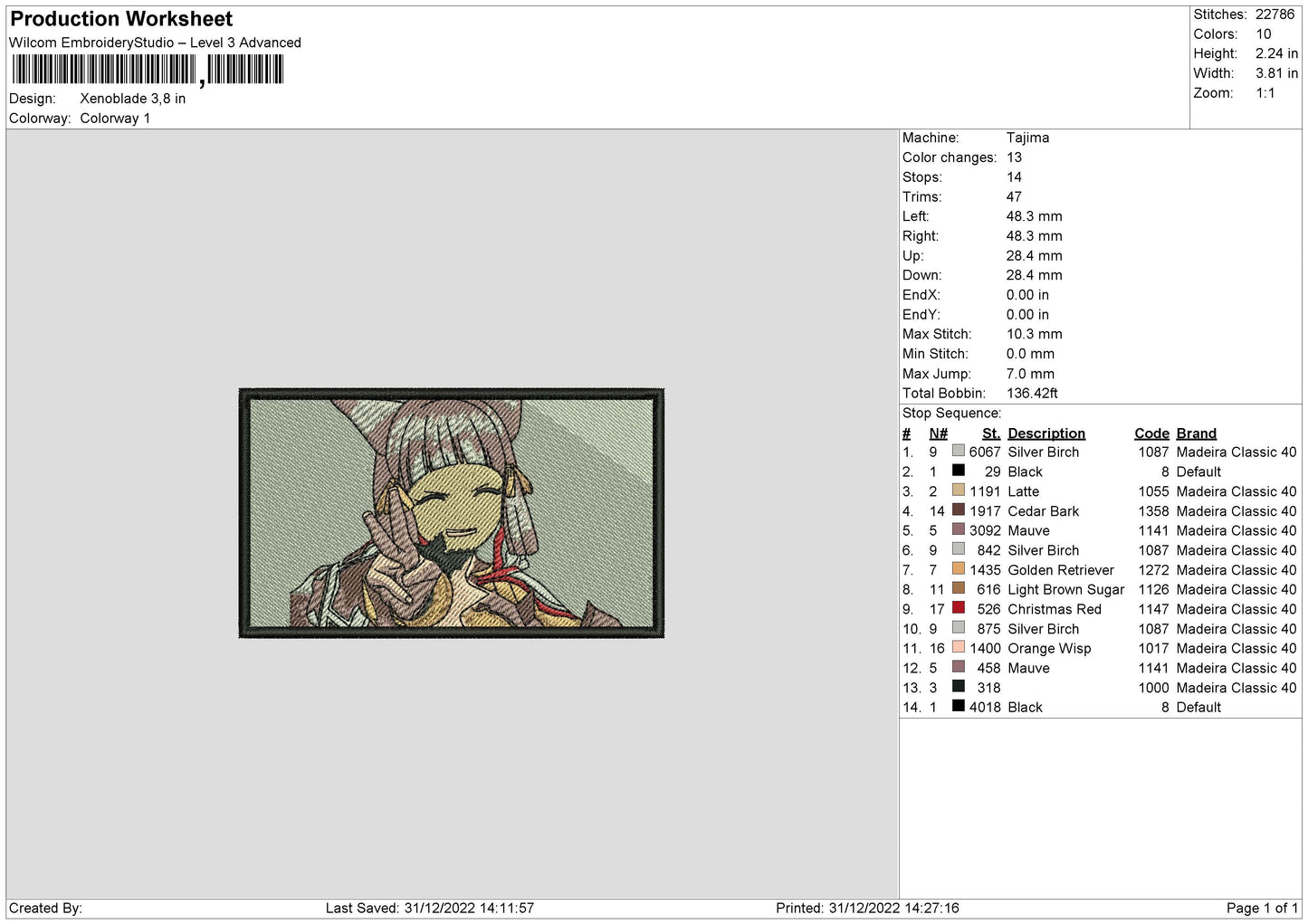This screenshot has height=924, width=1308.
Task: Select the black swatch in row 14
Action: click(x=958, y=707)
